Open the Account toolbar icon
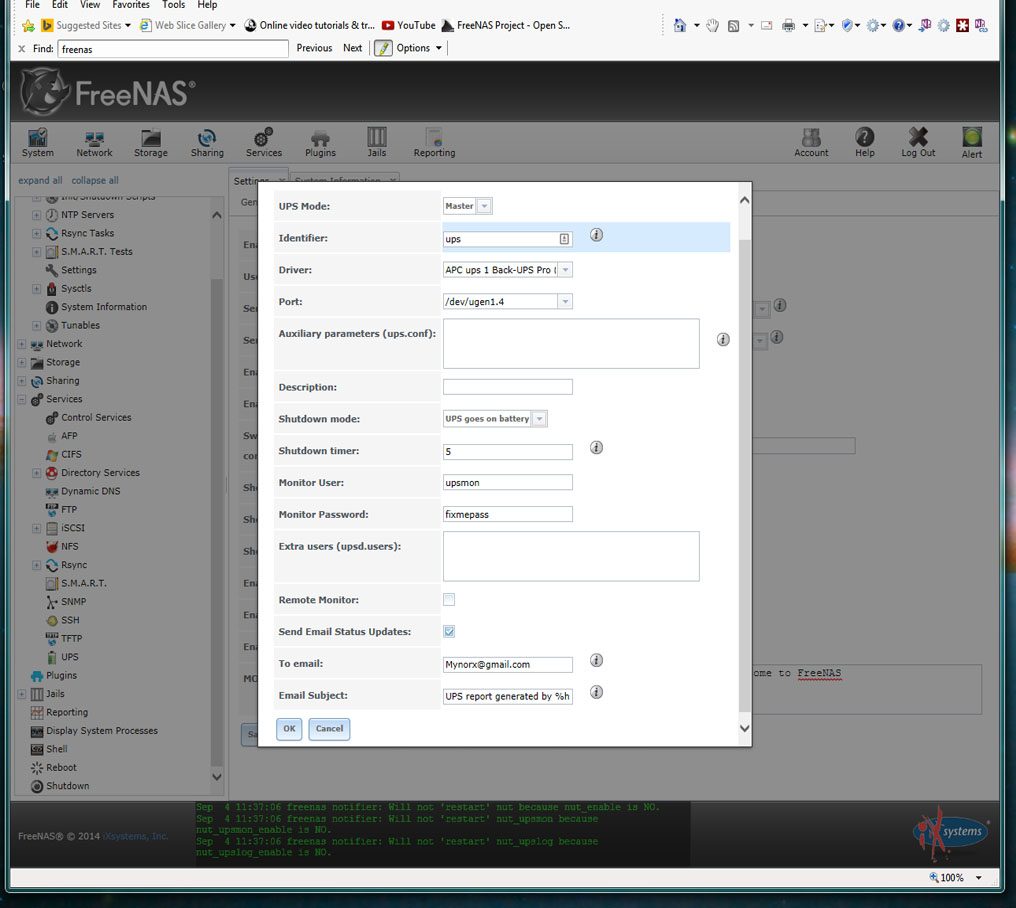The image size is (1016, 908). [x=811, y=143]
